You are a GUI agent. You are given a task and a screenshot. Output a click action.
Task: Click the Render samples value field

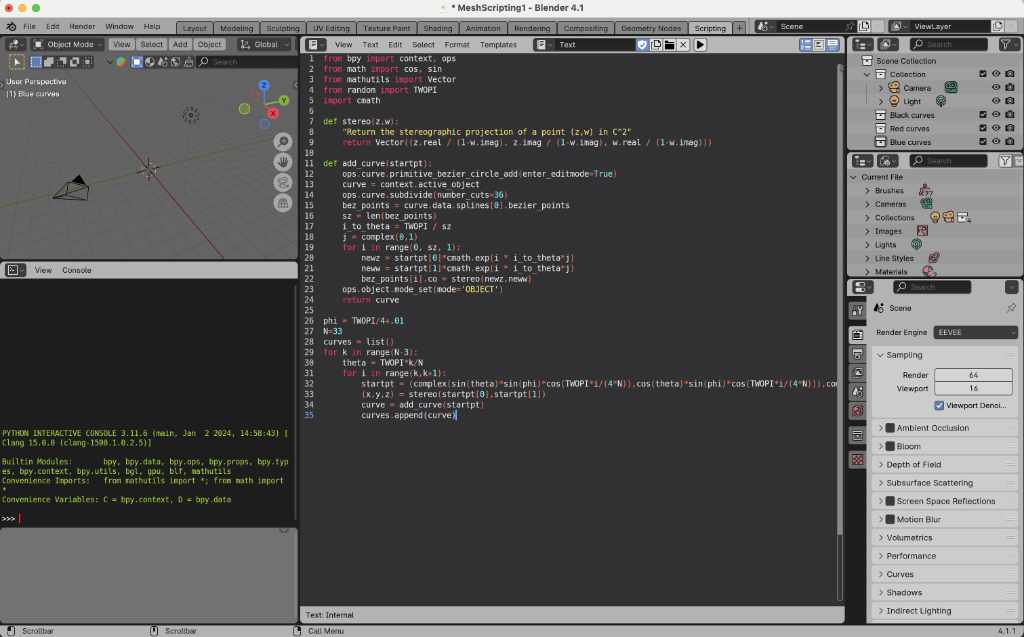(973, 375)
